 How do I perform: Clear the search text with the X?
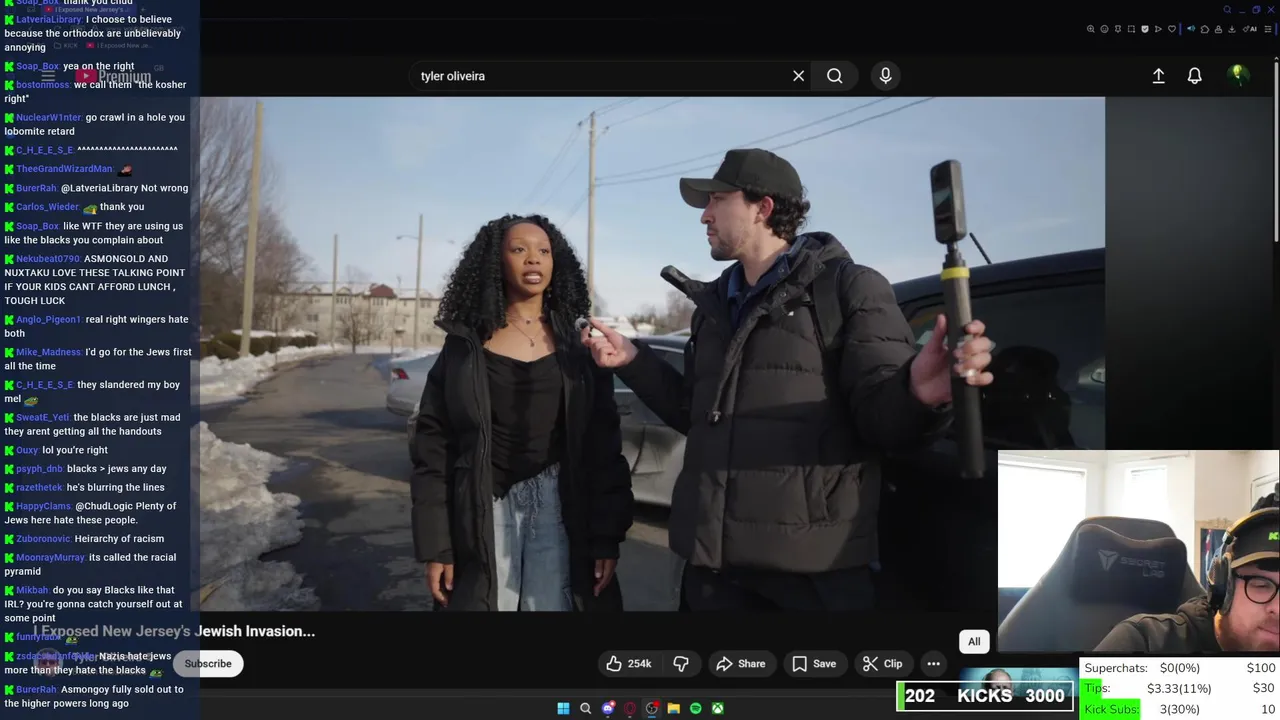point(798,76)
